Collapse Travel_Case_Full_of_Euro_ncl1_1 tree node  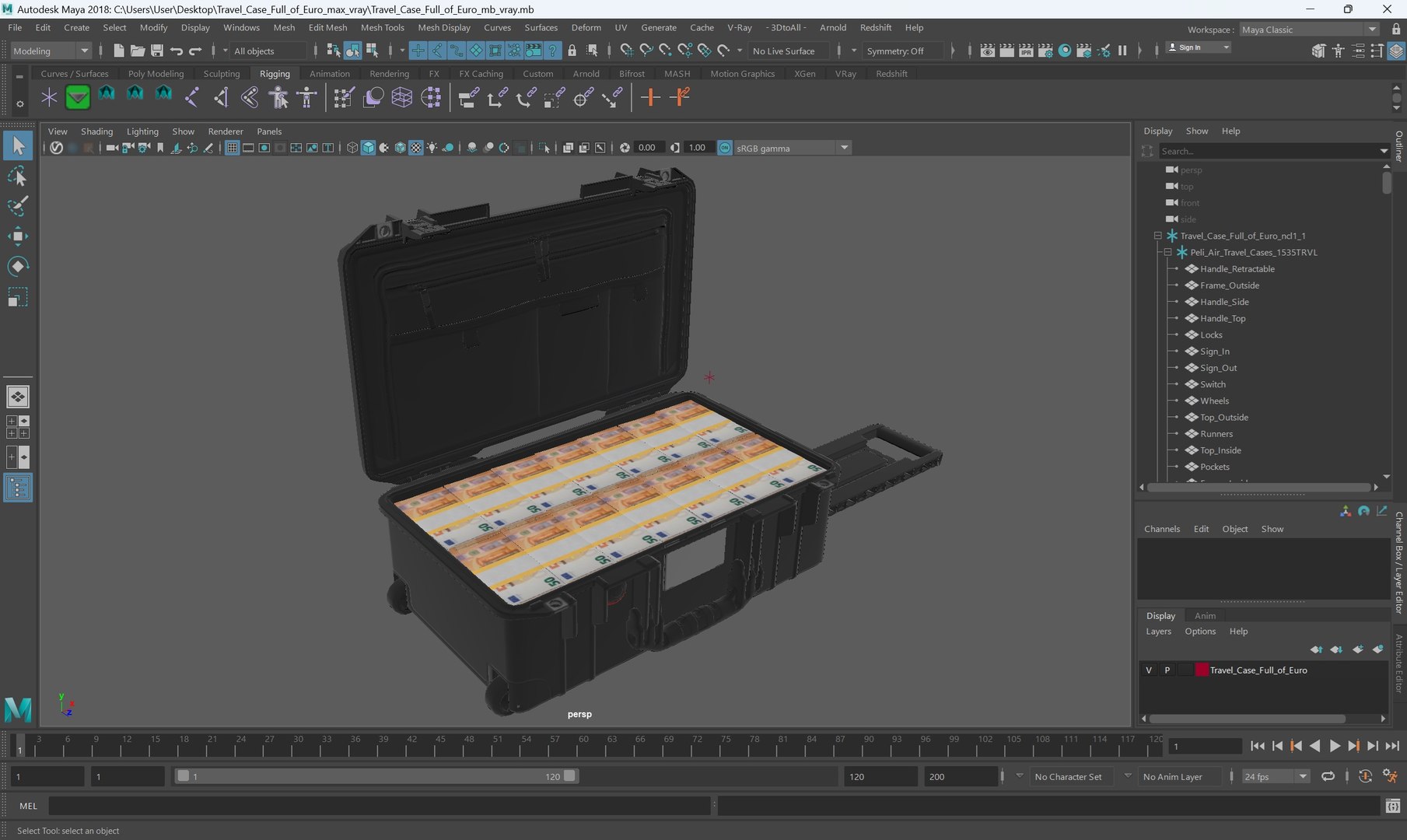click(1157, 236)
